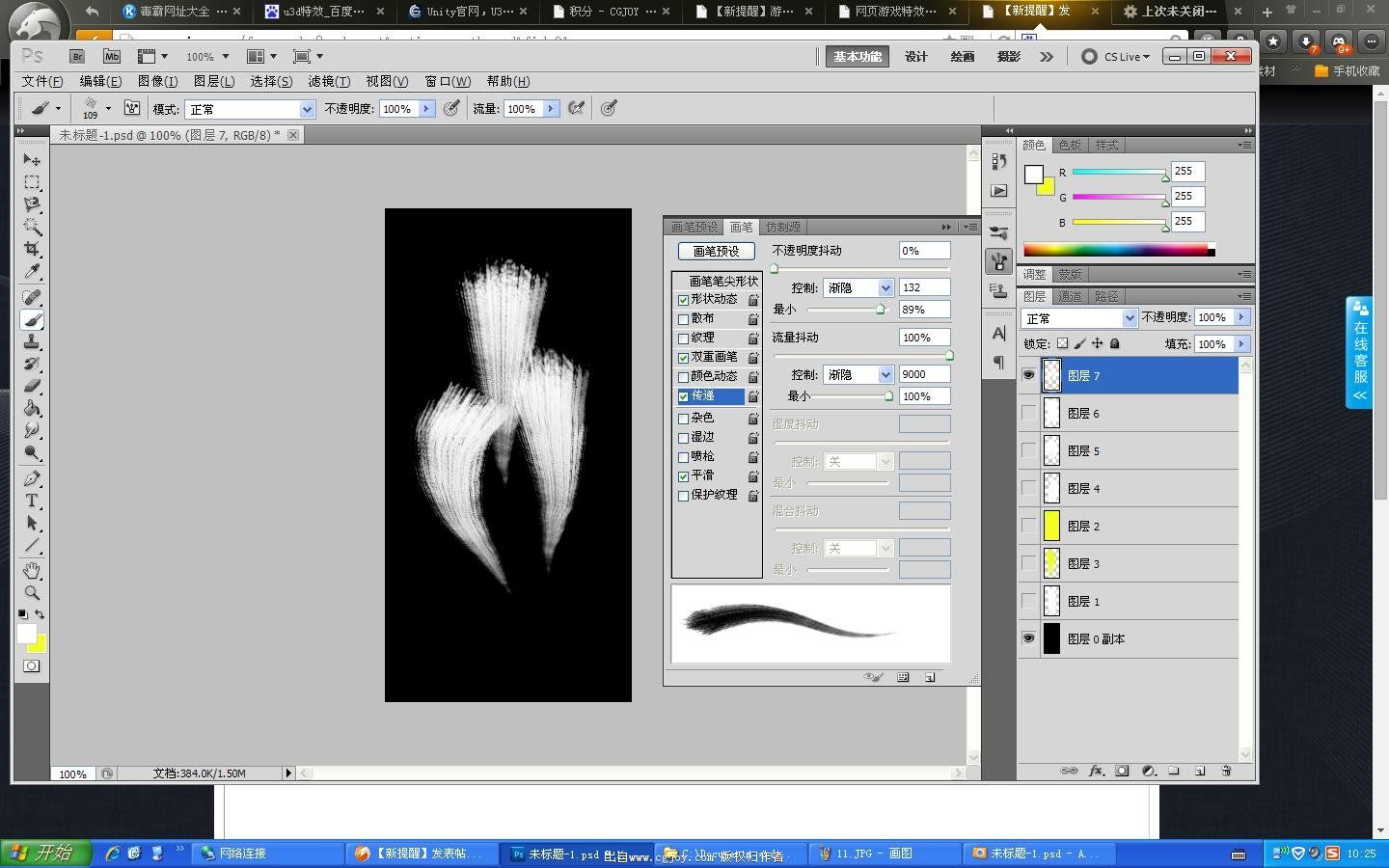
Task: Delete layer using the trash icon
Action: (x=1227, y=771)
